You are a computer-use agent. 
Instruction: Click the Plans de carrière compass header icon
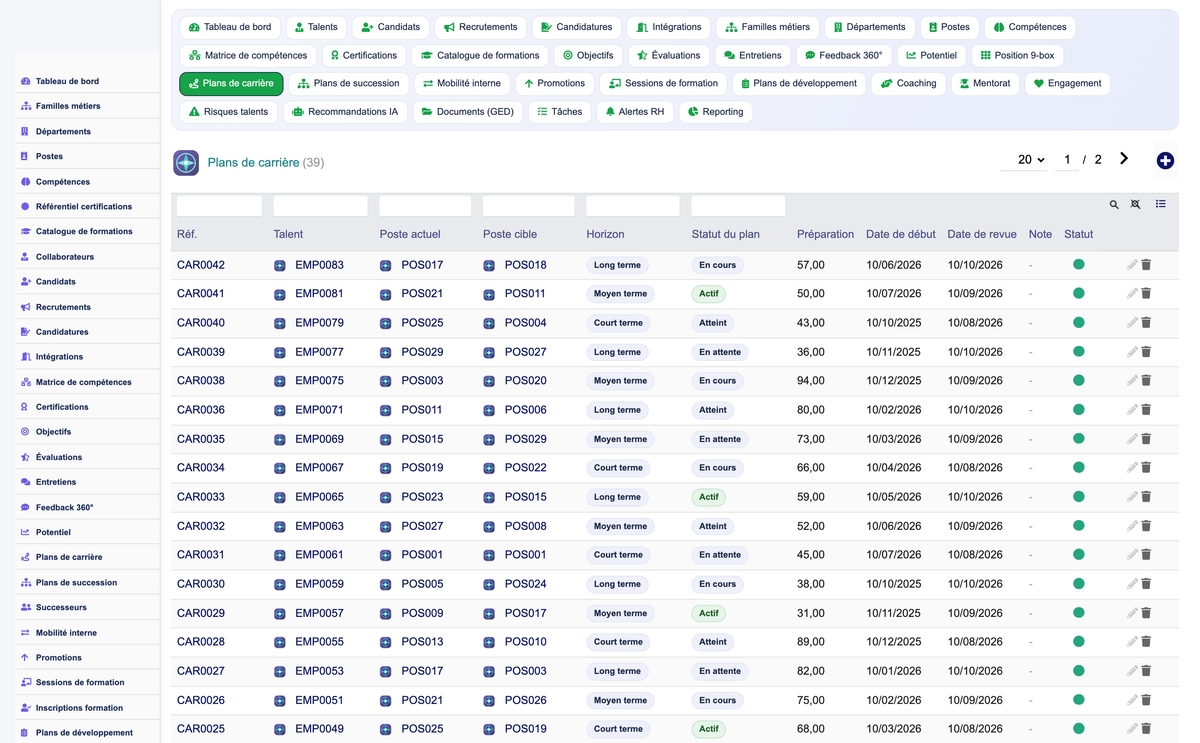click(x=186, y=163)
